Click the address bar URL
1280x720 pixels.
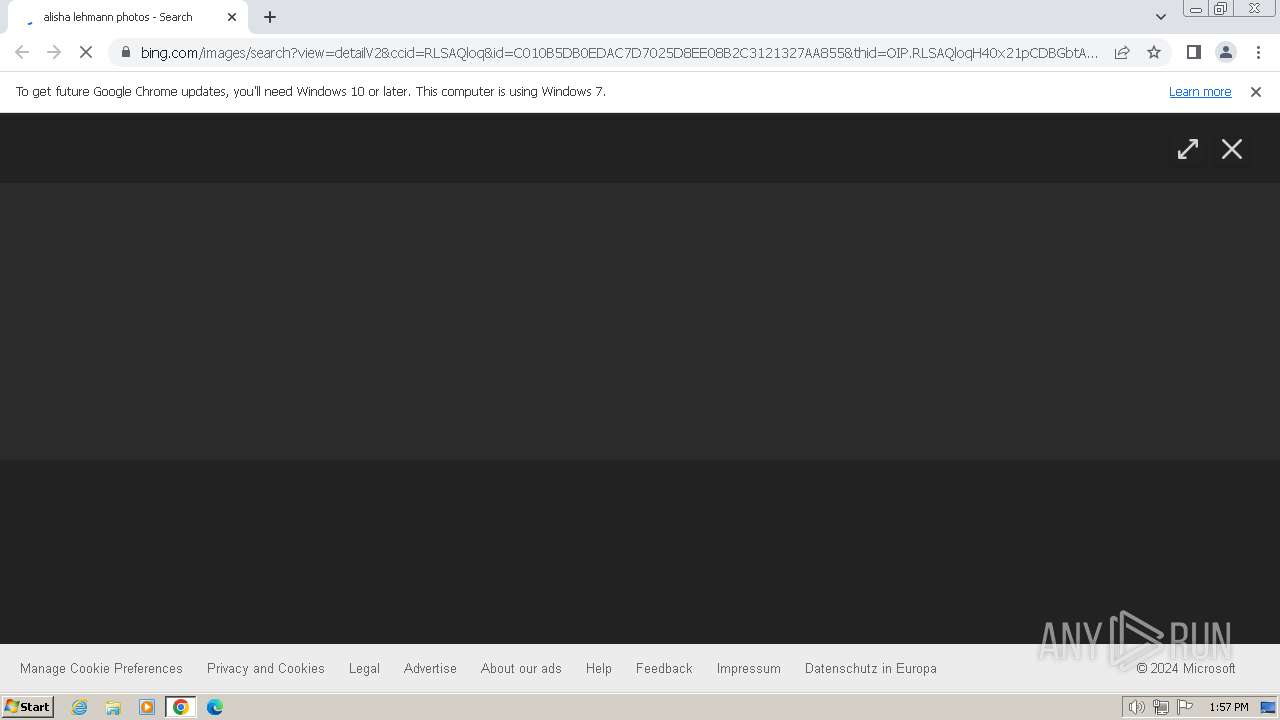click(619, 53)
